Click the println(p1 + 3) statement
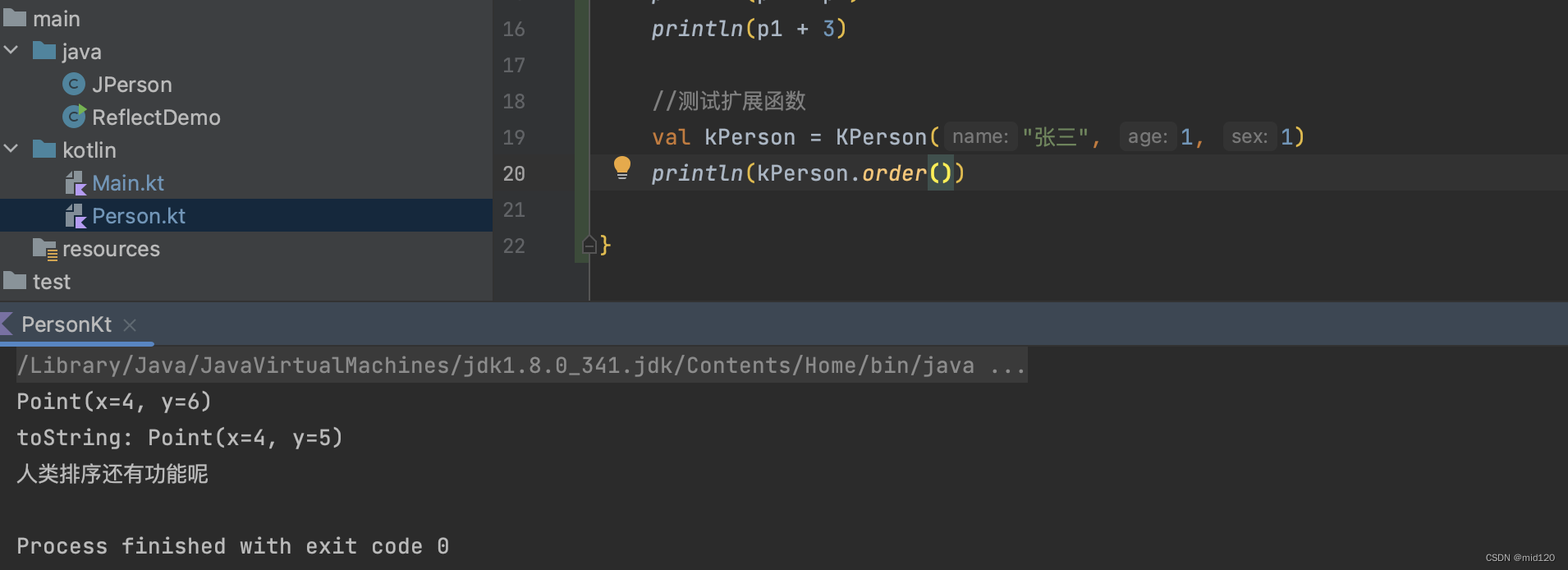The height and width of the screenshot is (570, 1568). (749, 29)
